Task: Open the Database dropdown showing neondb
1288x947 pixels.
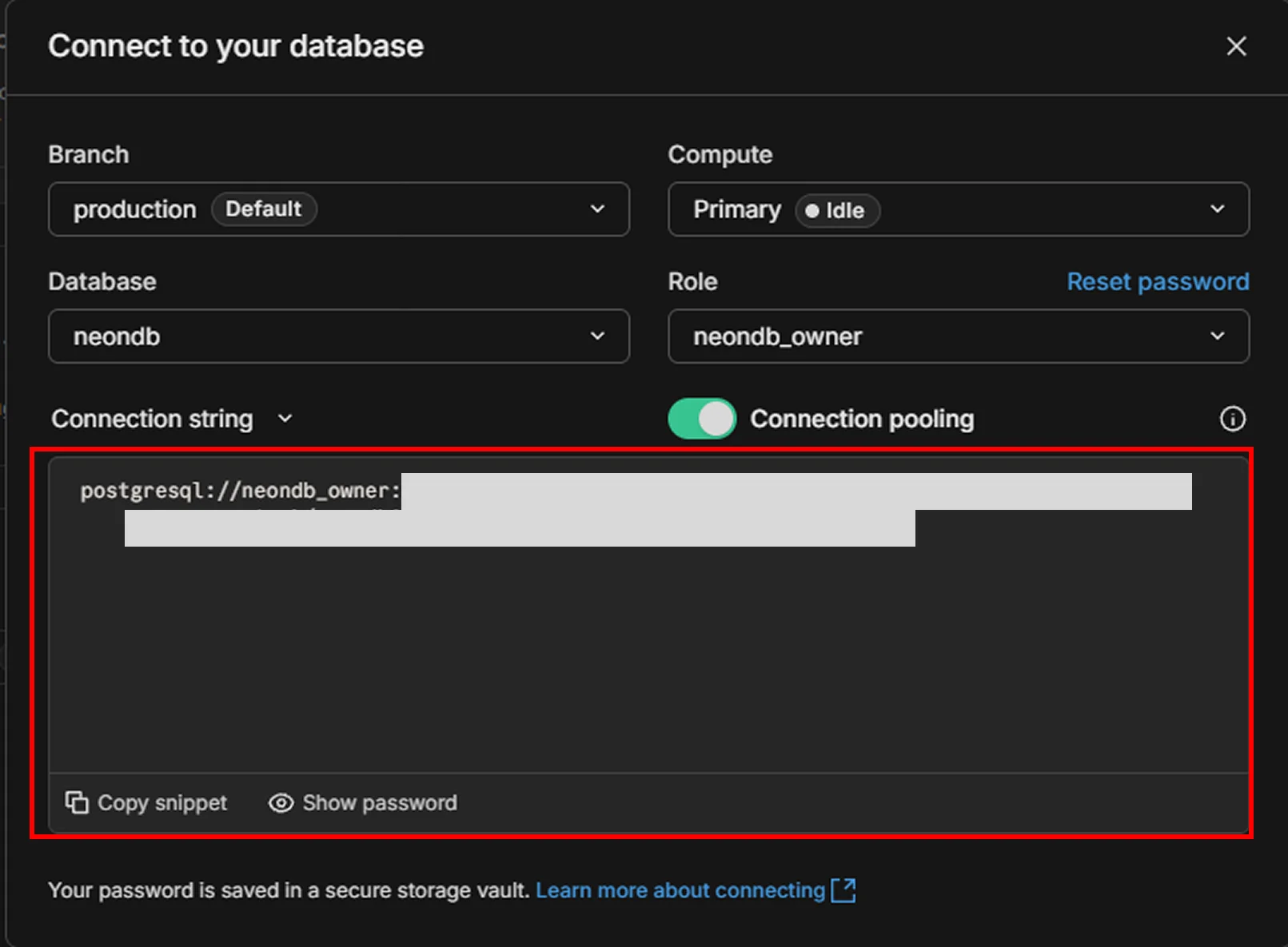Action: [339, 336]
